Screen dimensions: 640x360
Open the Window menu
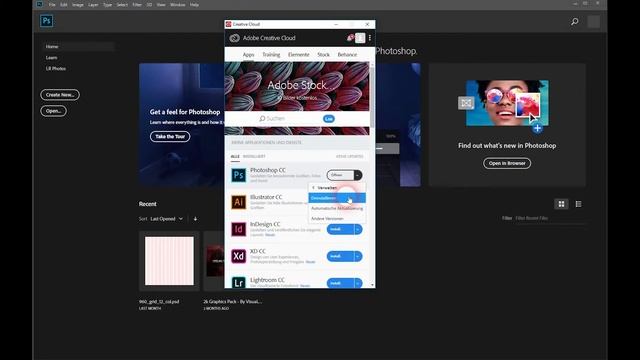178,4
